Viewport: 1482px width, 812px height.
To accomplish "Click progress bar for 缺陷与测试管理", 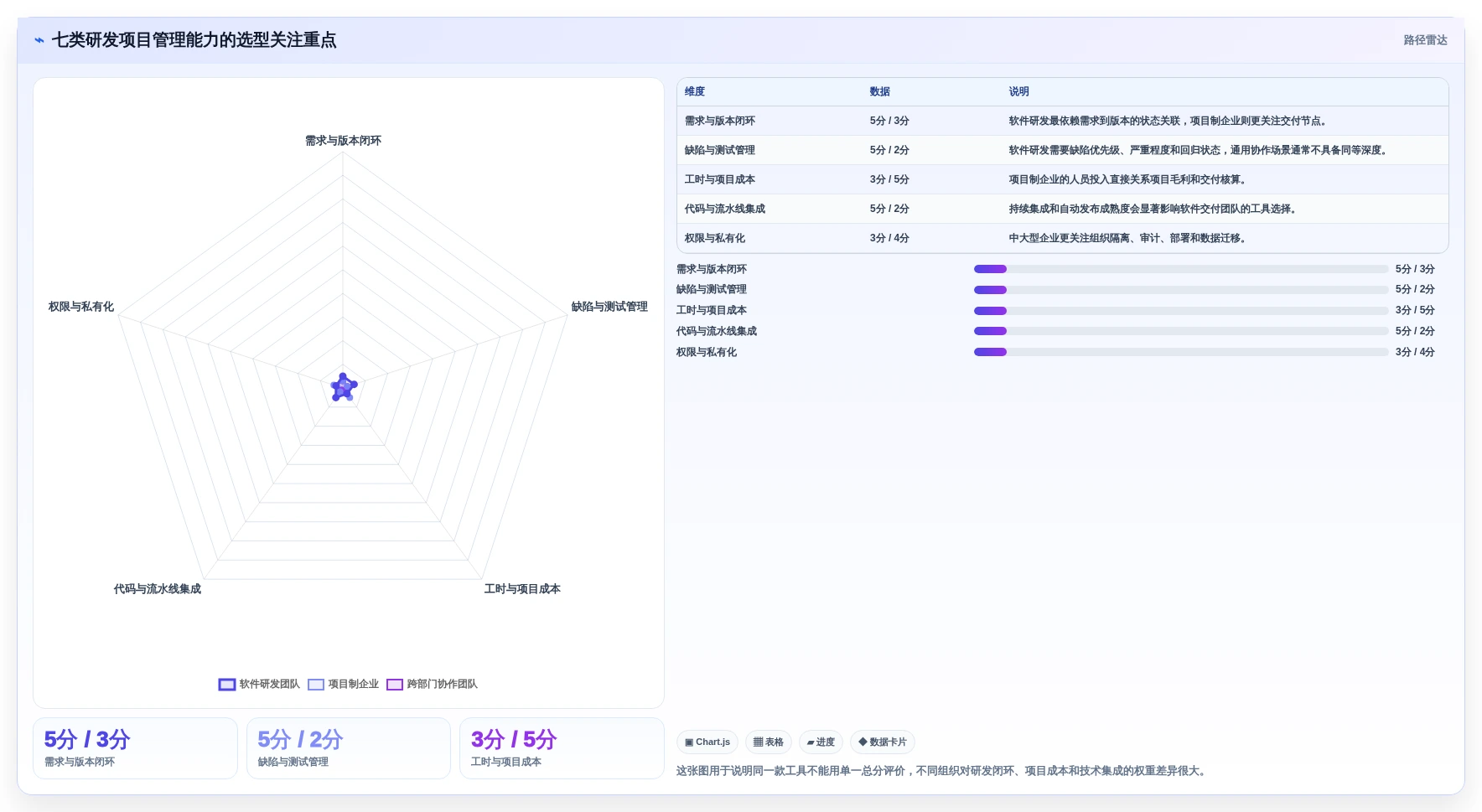I will click(x=1181, y=290).
